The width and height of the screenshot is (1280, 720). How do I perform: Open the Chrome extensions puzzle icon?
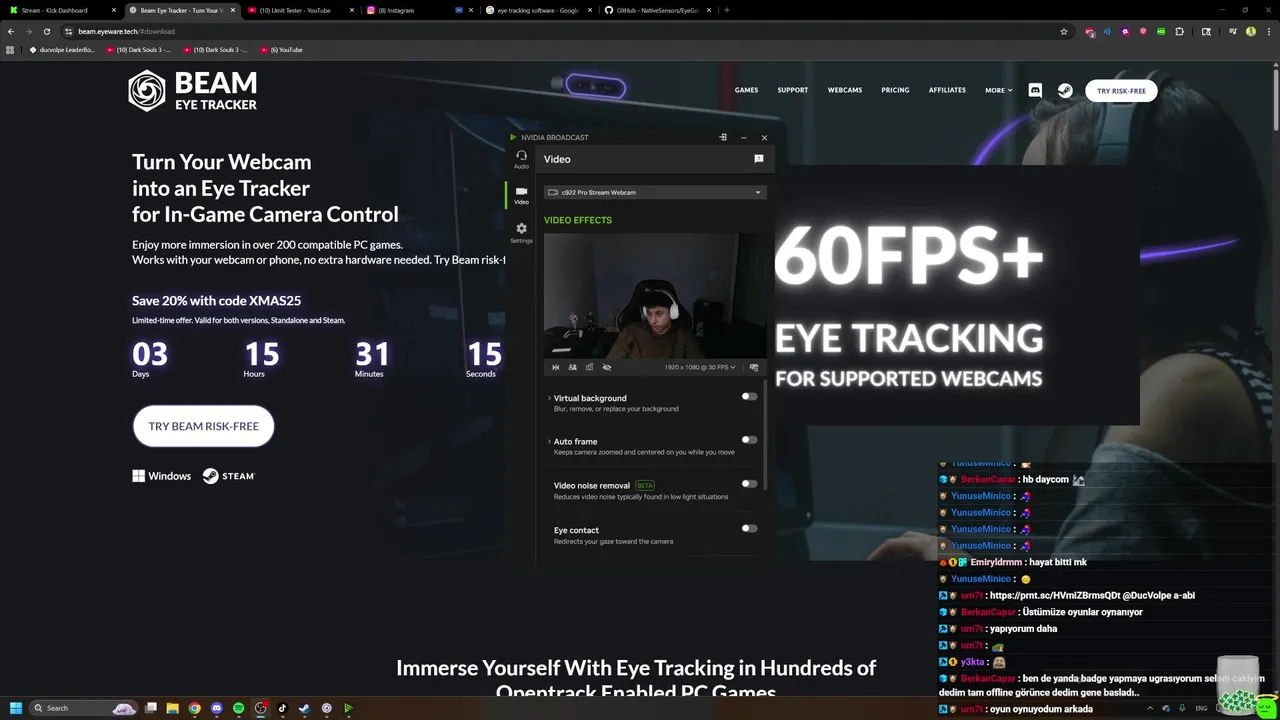click(1179, 31)
